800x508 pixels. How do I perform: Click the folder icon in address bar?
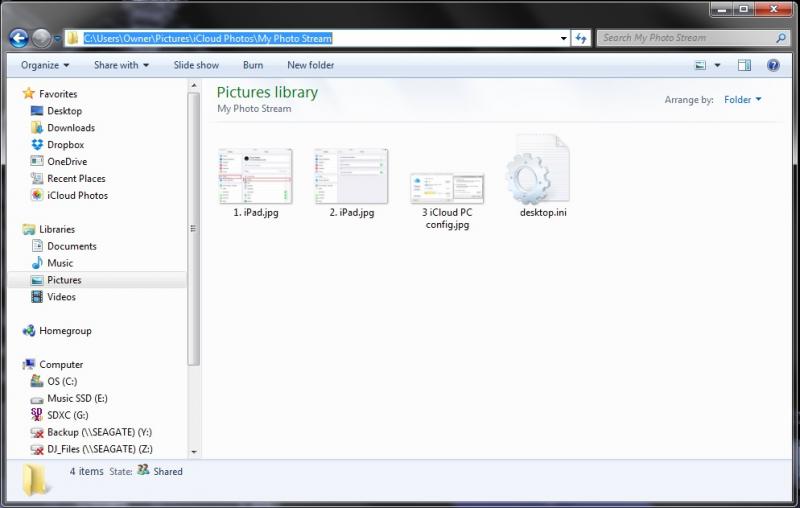pyautogui.click(x=73, y=38)
